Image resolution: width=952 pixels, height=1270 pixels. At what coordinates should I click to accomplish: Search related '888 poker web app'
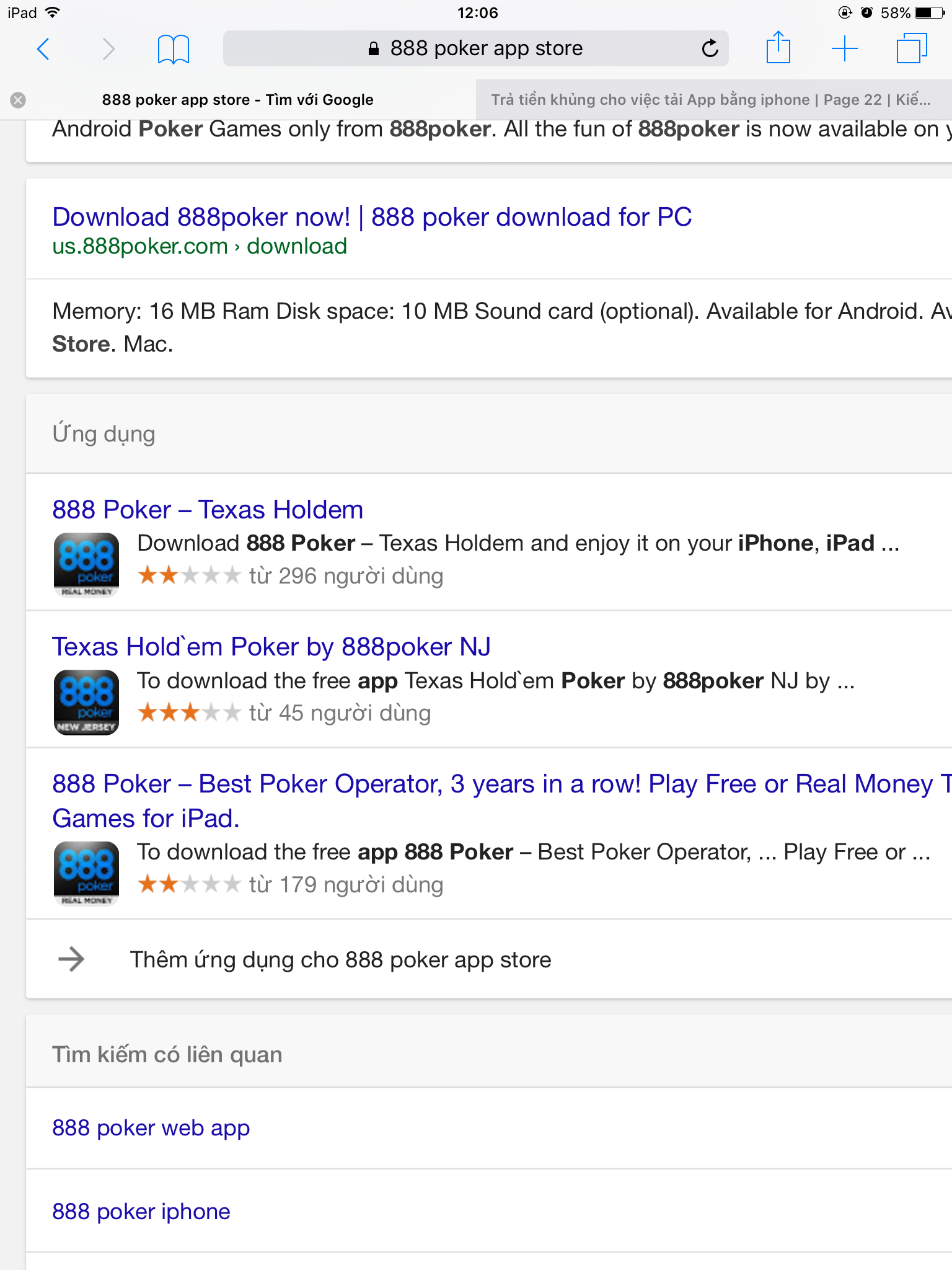(151, 1128)
